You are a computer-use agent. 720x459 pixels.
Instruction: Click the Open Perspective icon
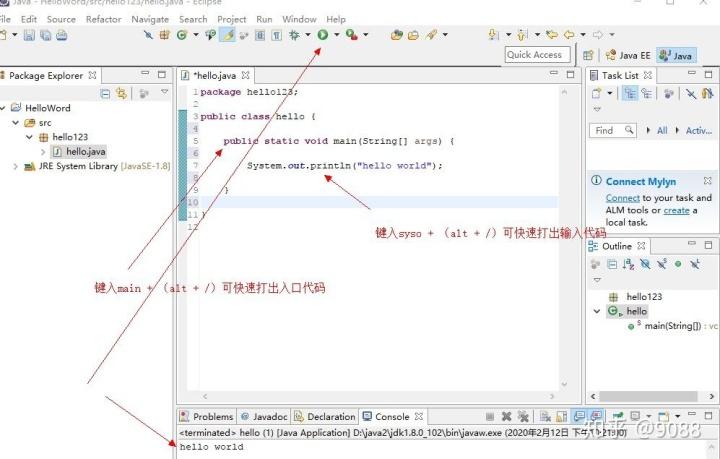(x=588, y=56)
